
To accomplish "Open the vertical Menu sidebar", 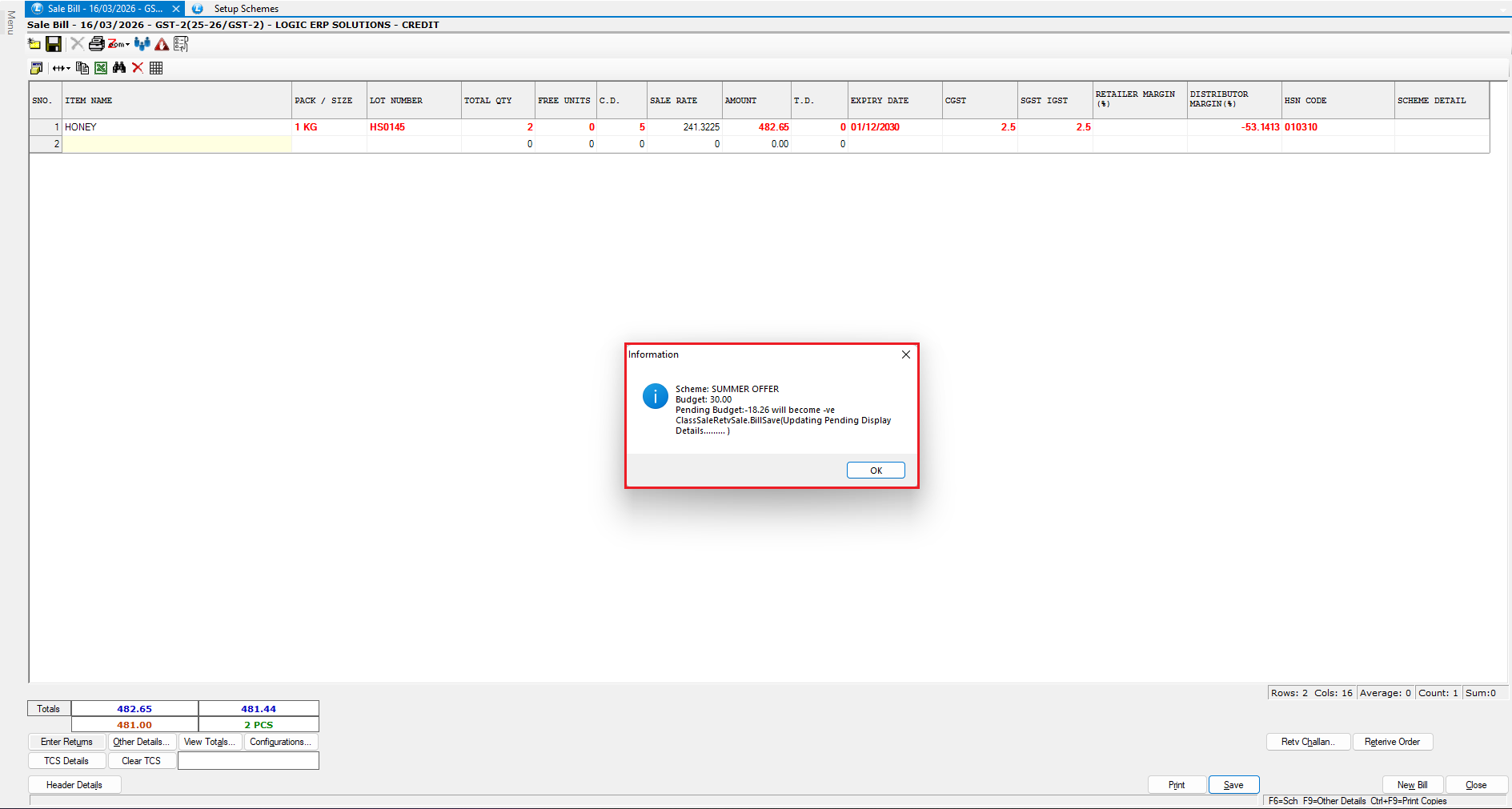I will click(x=10, y=22).
